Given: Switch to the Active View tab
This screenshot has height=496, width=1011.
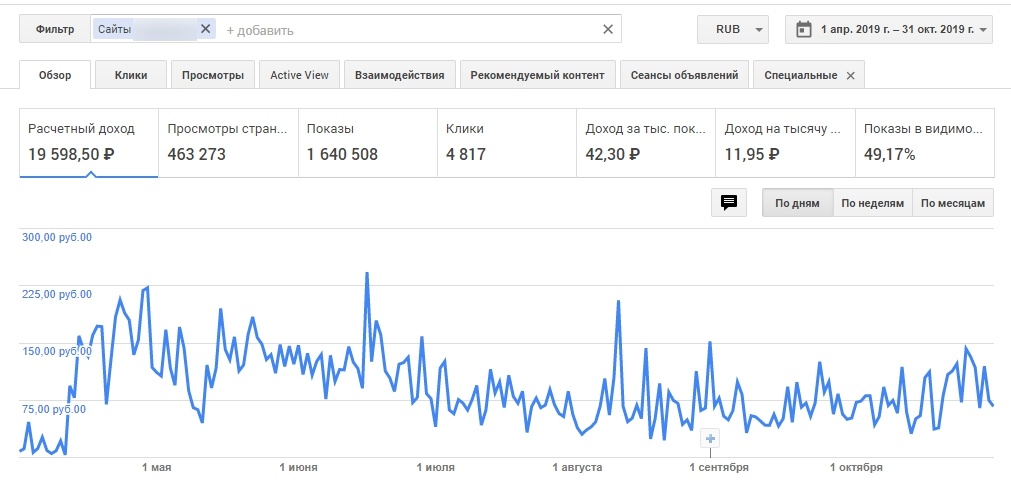Looking at the screenshot, I should [x=299, y=75].
